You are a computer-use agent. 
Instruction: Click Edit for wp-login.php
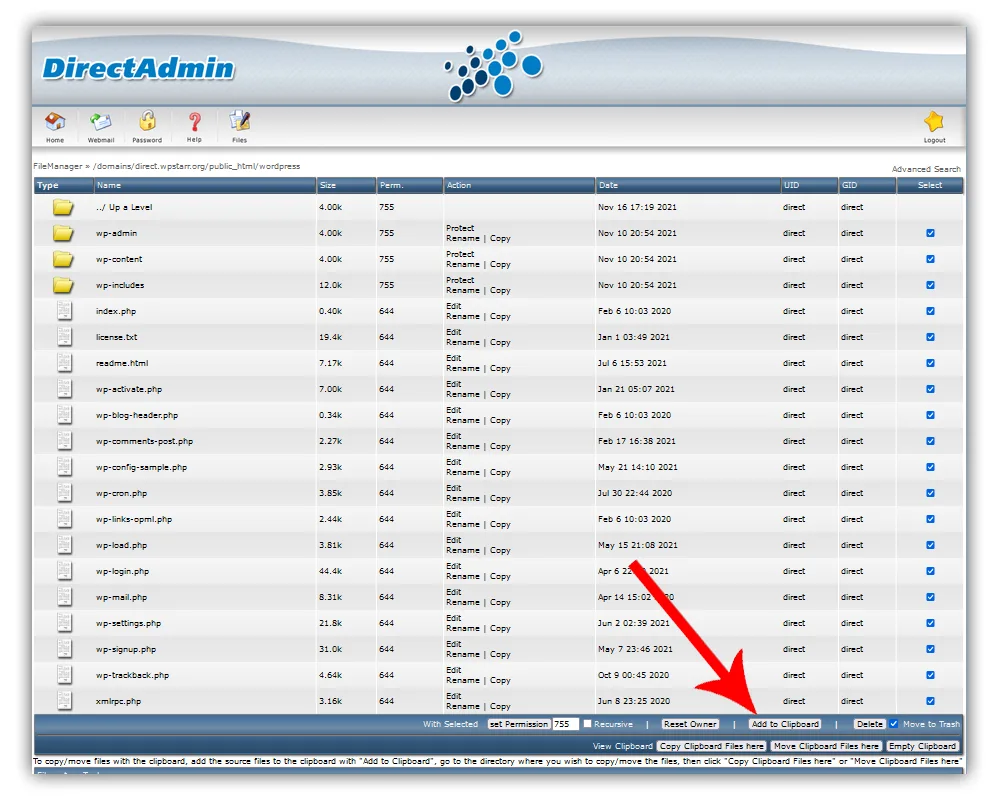[453, 566]
